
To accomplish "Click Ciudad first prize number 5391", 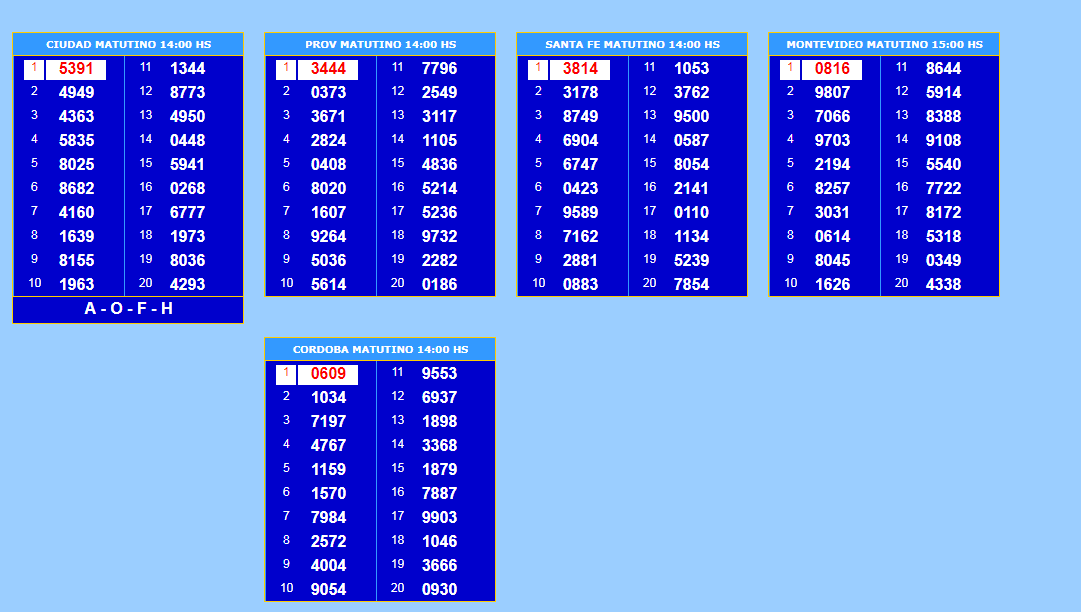I will point(76,69).
